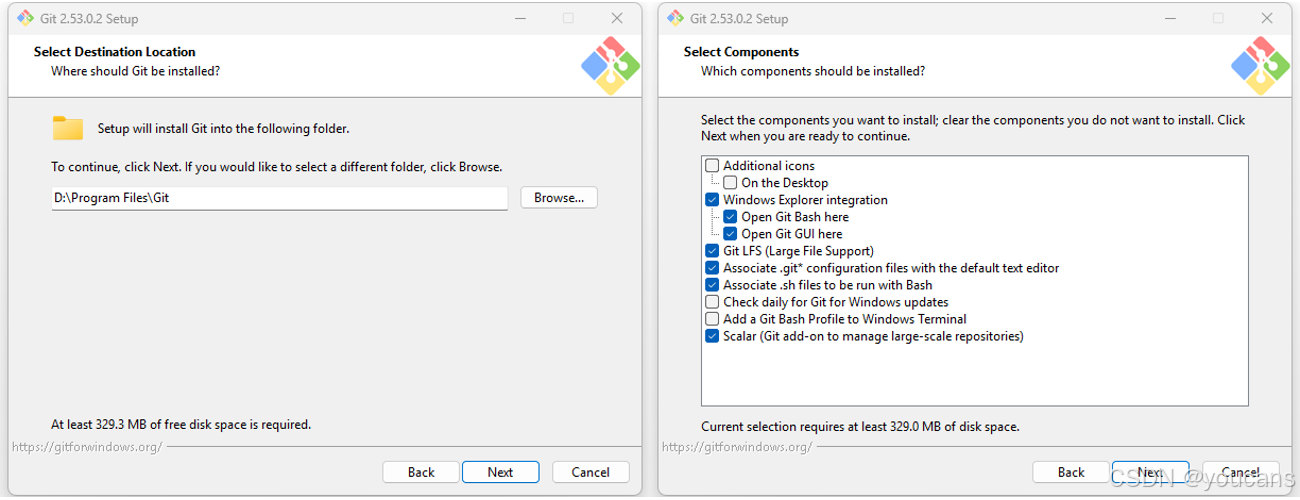Click the Git logo in Select Components header
The height and width of the screenshot is (500, 1300).
[1260, 66]
